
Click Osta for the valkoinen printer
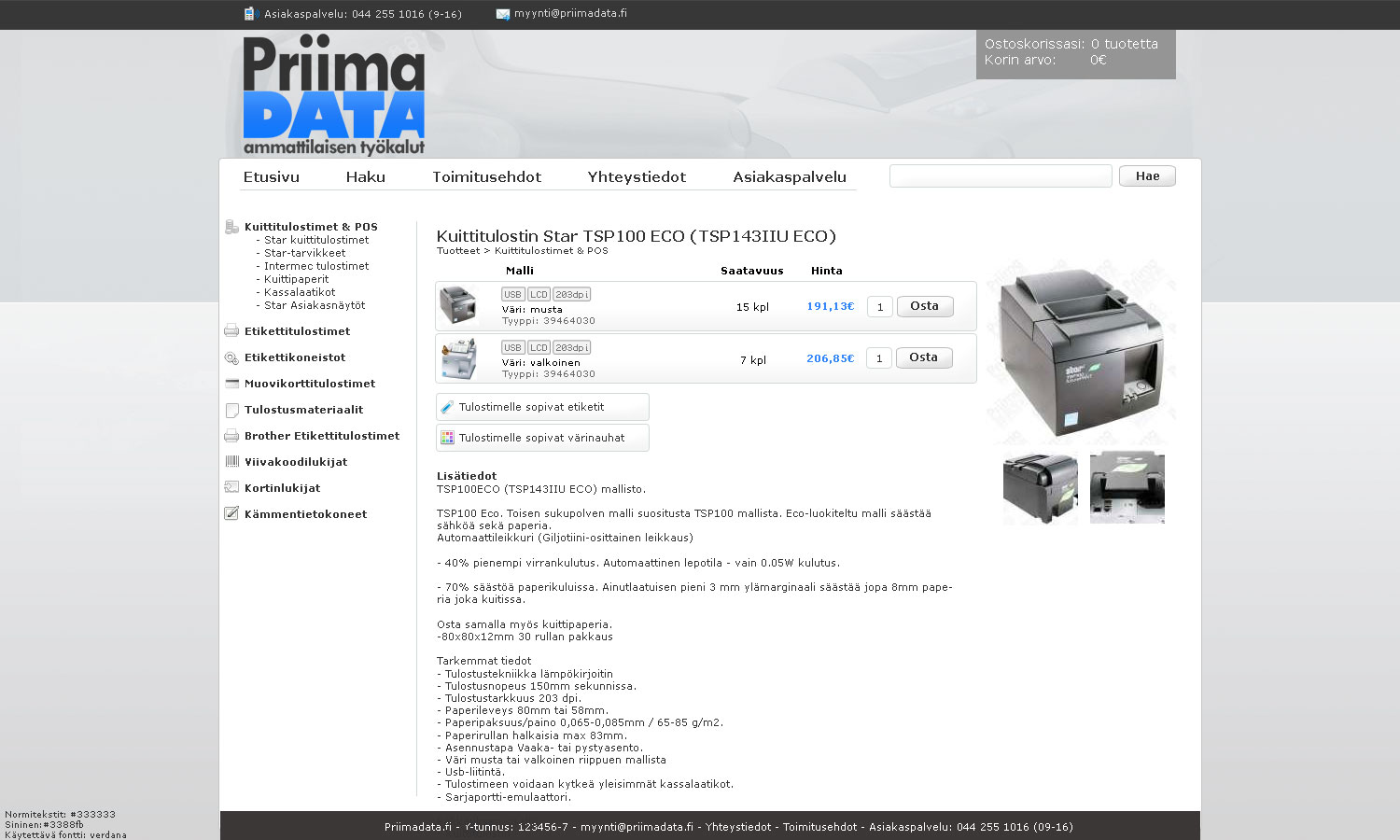(x=924, y=357)
